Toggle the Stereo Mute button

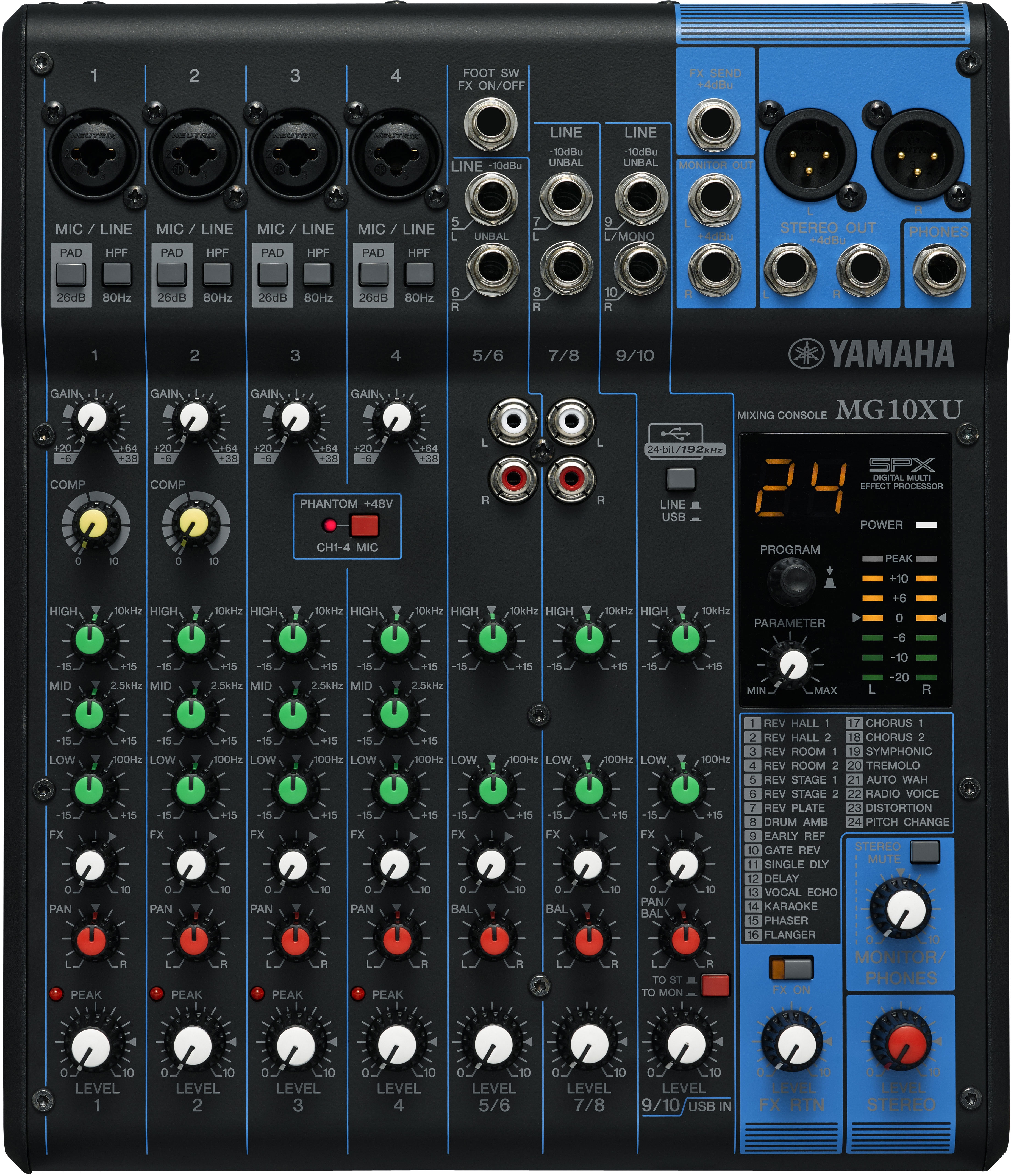pos(924,852)
